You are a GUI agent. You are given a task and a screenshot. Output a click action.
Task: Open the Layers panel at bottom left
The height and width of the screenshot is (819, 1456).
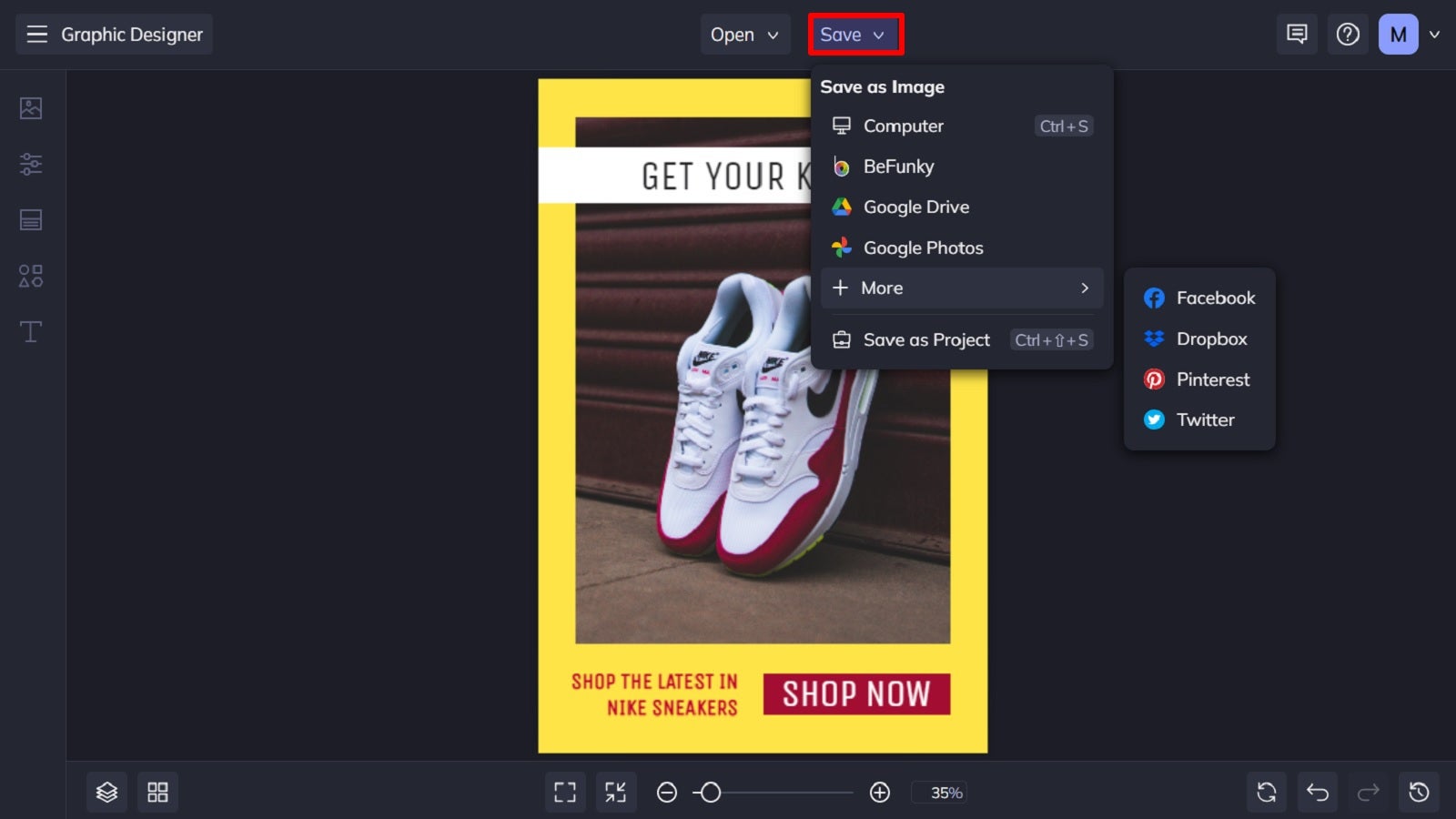tap(106, 792)
